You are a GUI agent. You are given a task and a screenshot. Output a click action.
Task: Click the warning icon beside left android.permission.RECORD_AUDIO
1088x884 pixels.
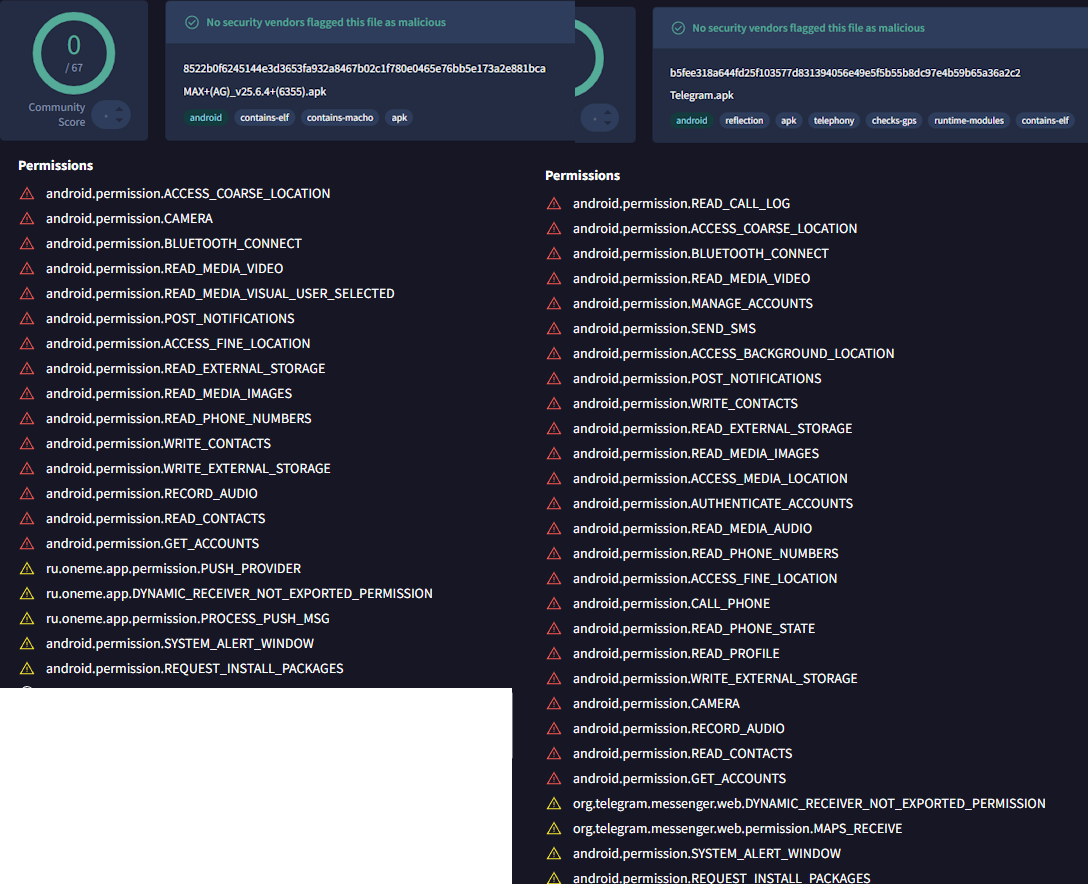point(27,494)
